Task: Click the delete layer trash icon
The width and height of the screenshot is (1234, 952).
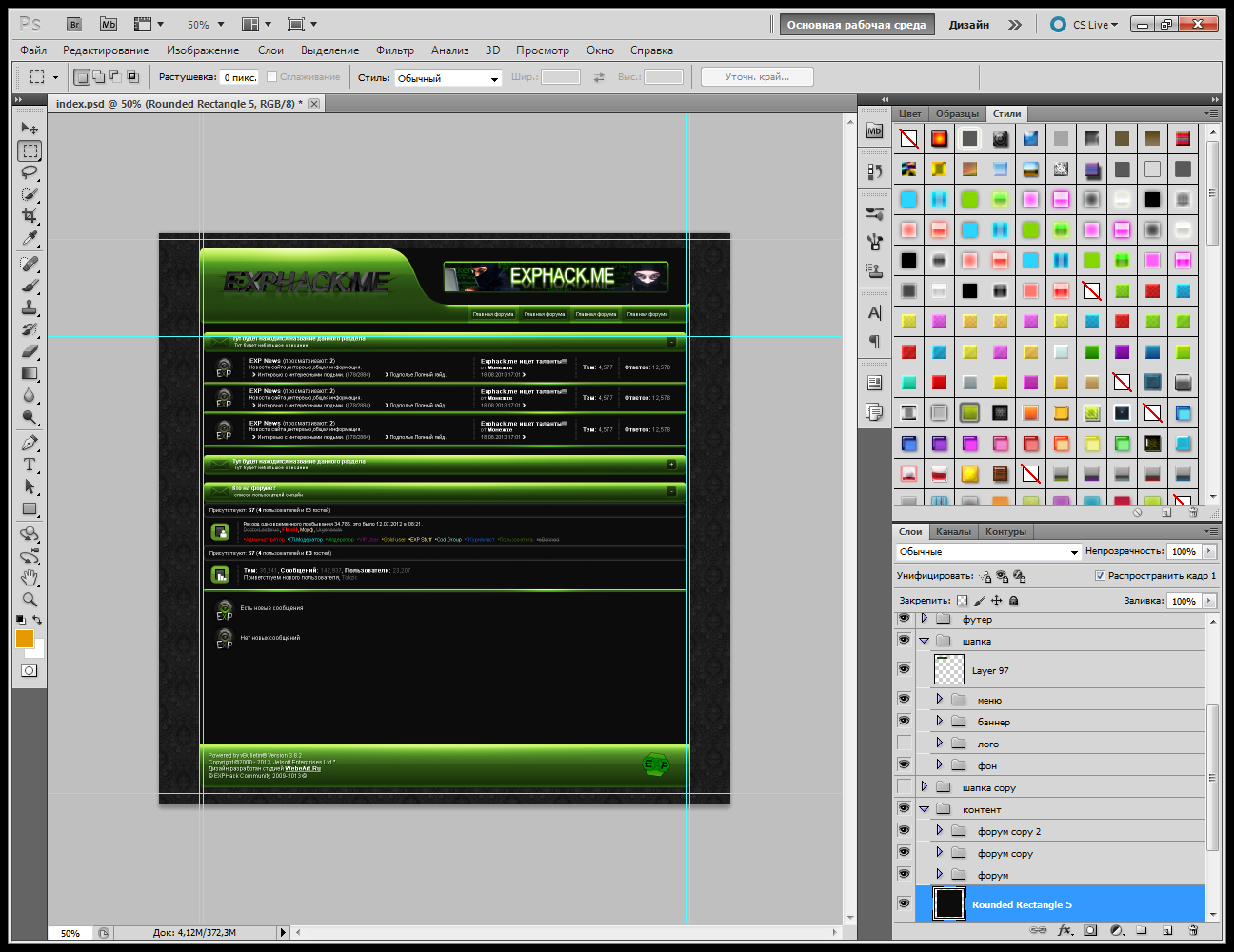Action: [x=1192, y=930]
